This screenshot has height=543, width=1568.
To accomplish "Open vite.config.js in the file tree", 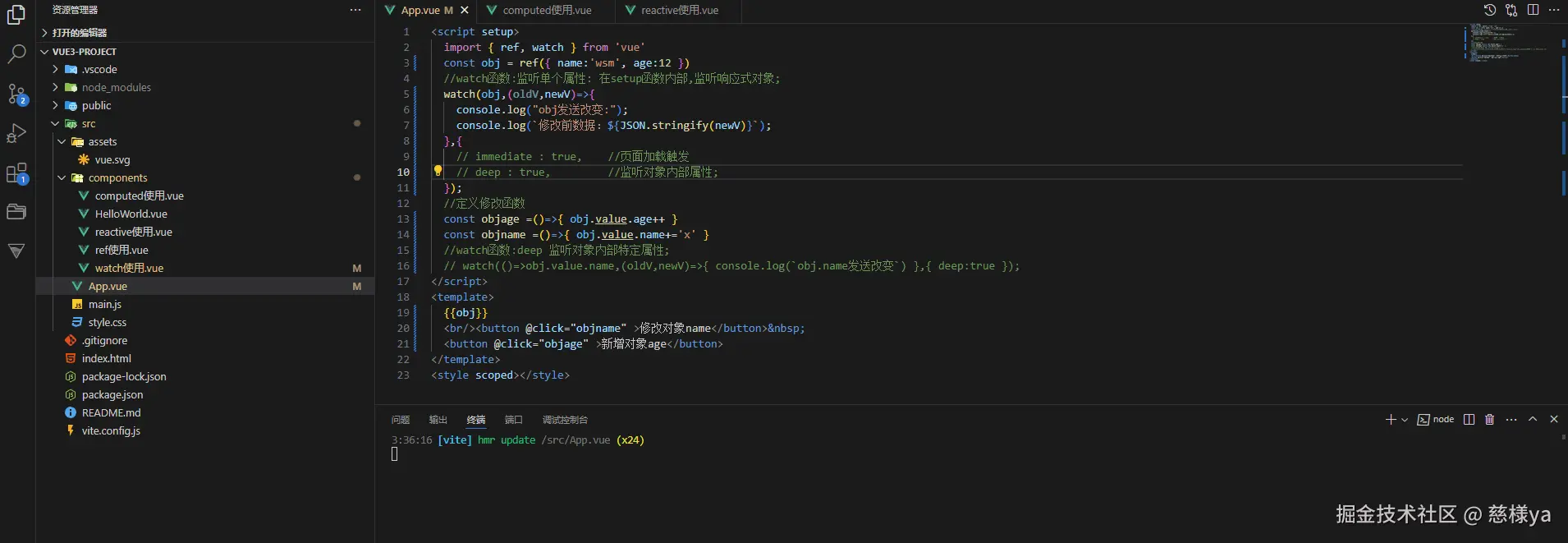I will coord(205,431).
